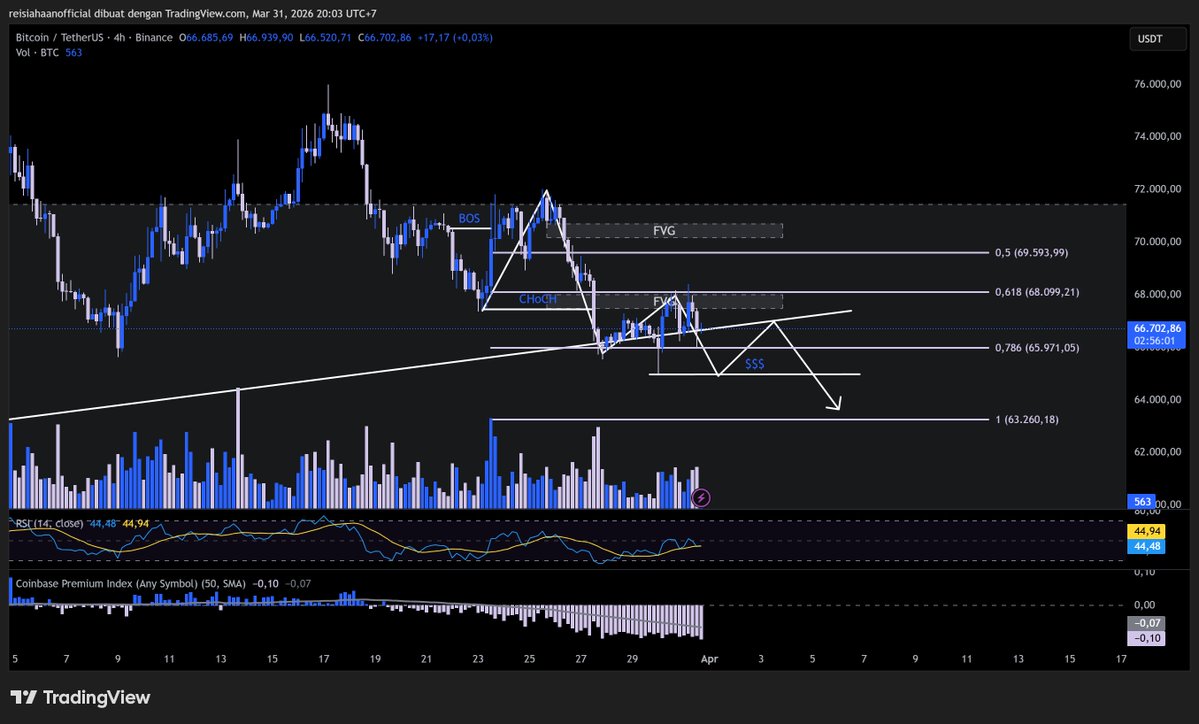Open the USDT currency selector
1199x724 pixels.
[x=1158, y=39]
